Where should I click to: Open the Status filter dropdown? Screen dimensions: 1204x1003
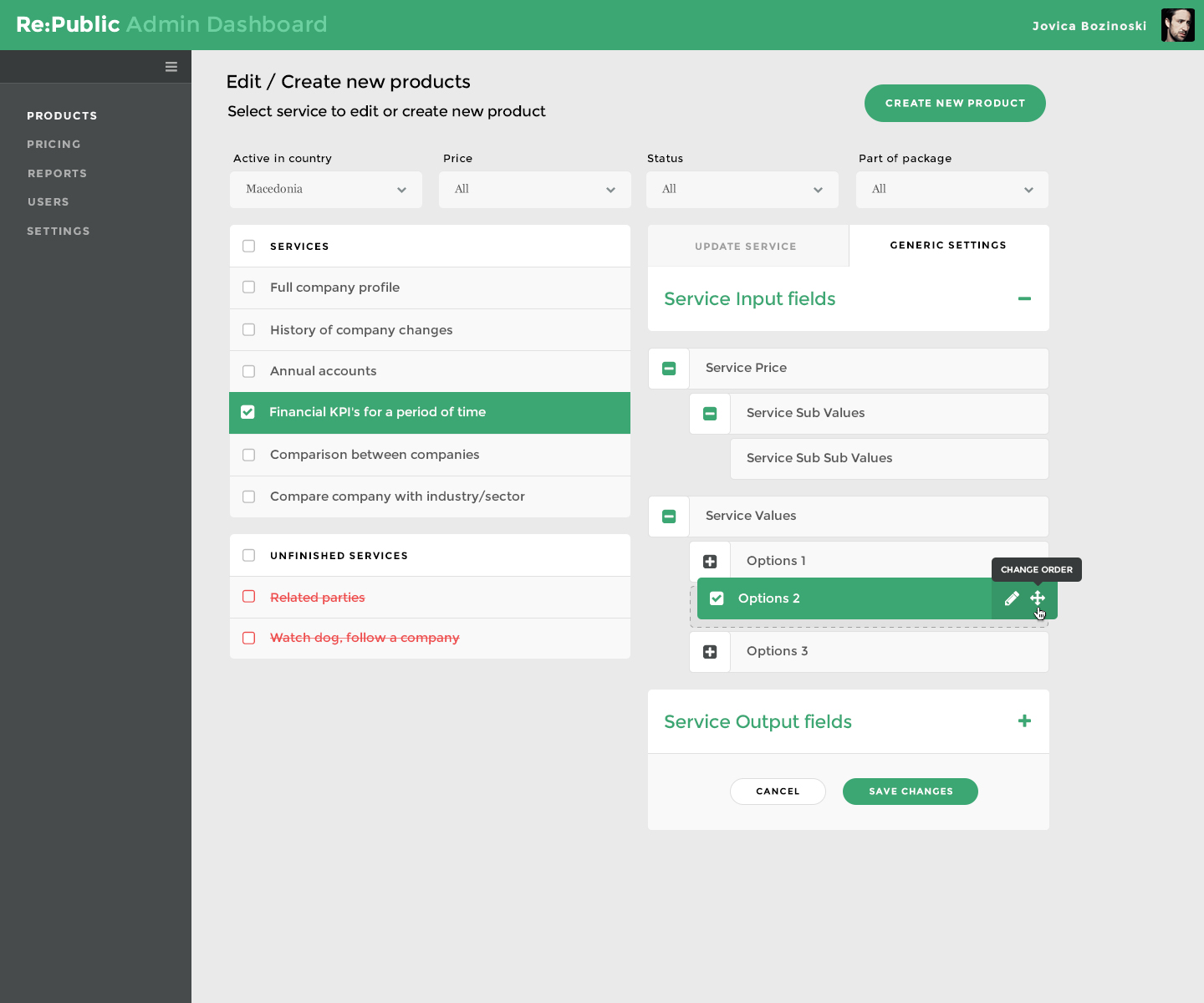pyautogui.click(x=742, y=190)
